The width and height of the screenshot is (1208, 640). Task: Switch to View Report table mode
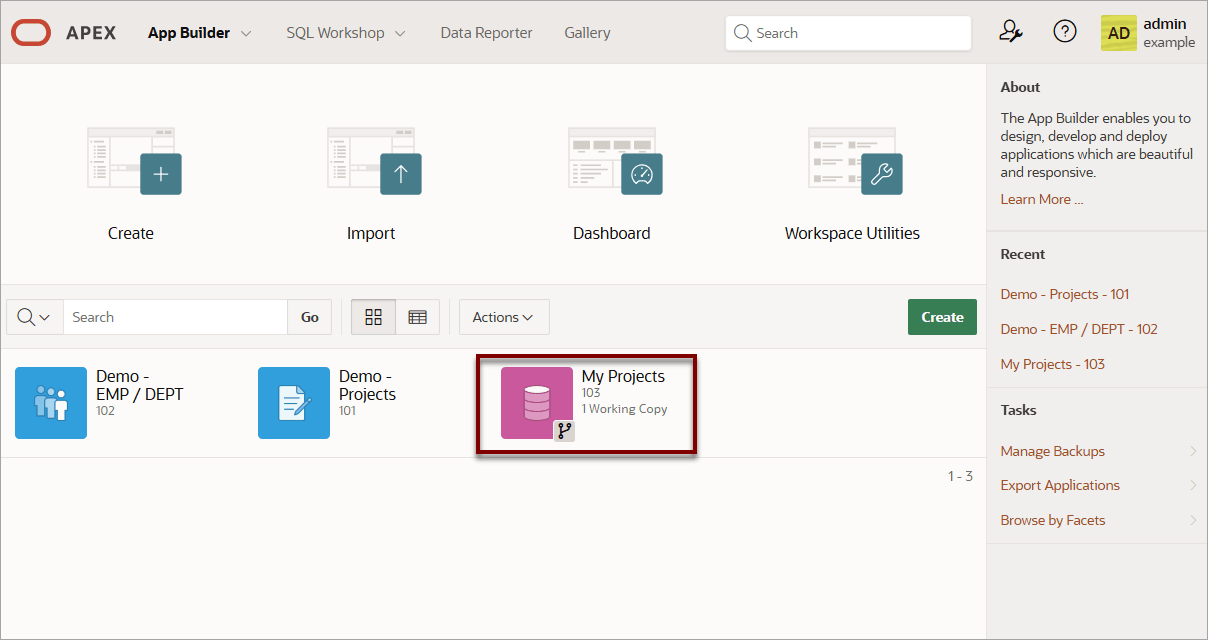(x=418, y=317)
